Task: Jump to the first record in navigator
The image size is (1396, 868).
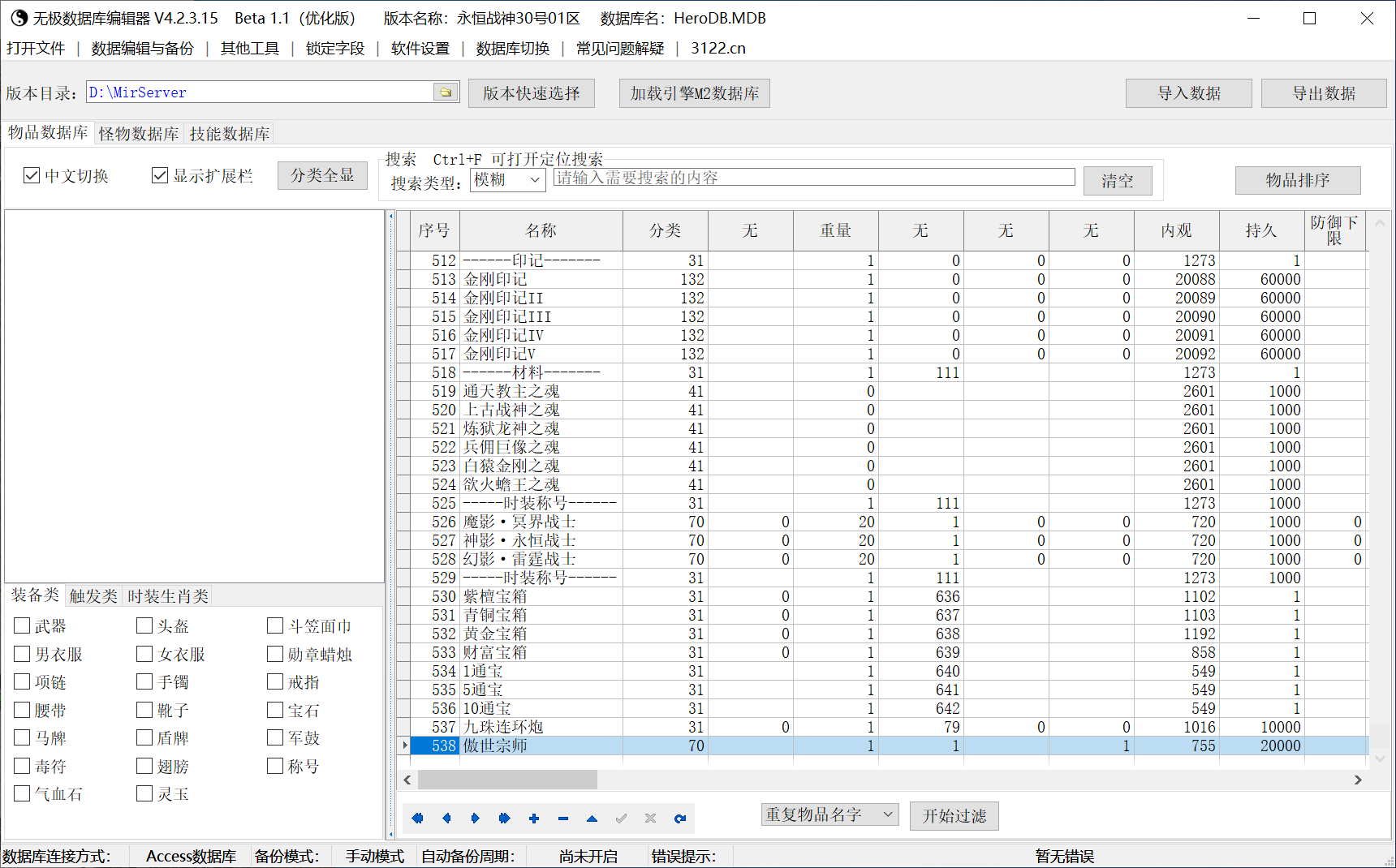Action: (x=417, y=819)
